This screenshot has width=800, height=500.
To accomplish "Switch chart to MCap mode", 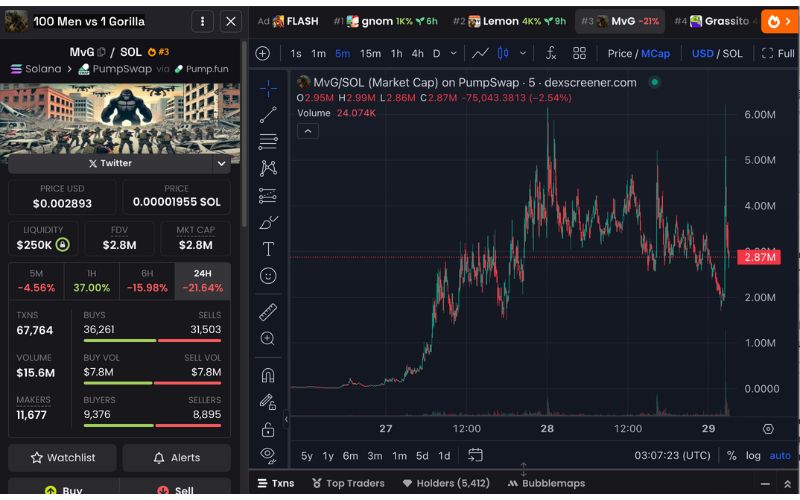I will (656, 53).
